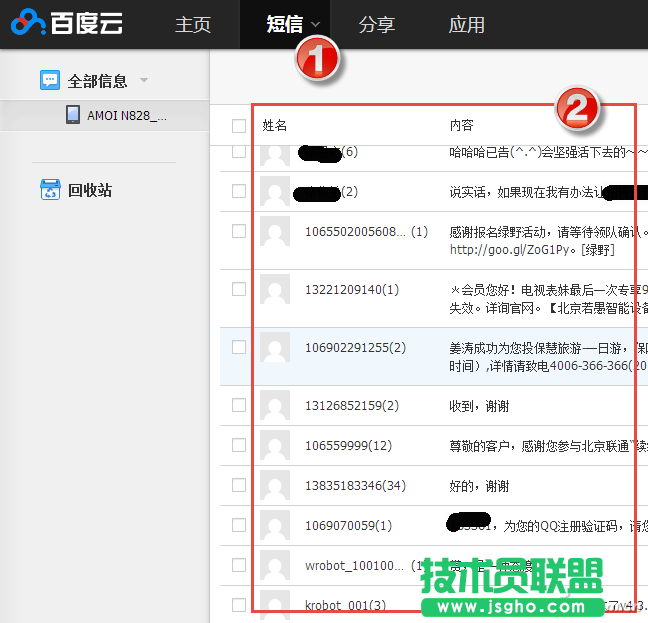The width and height of the screenshot is (648, 623).
Task: Click the Baidu Cloud logo icon
Action: 29,23
